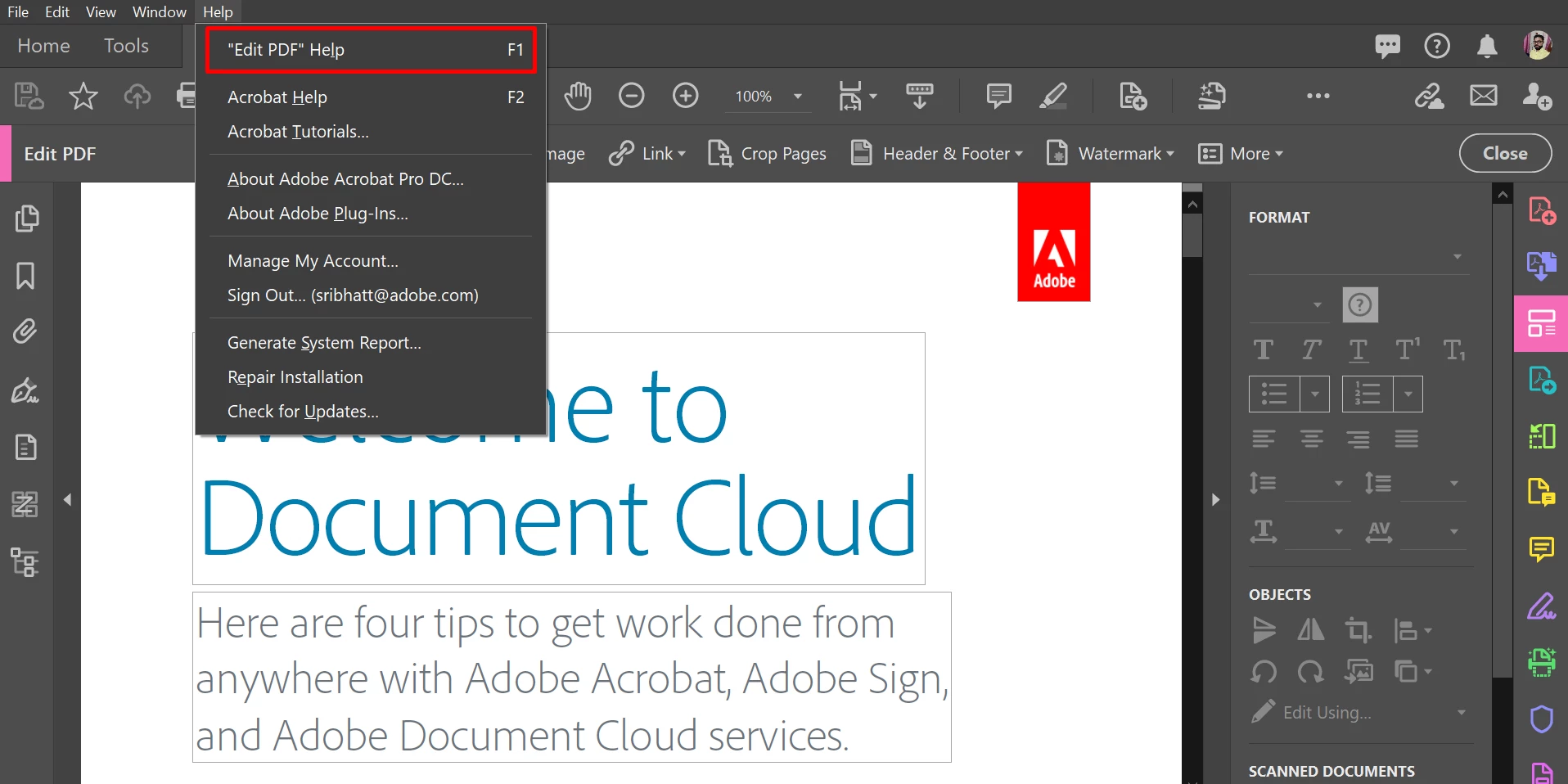Add a sticky note comment
The height and width of the screenshot is (784, 1568).
click(x=998, y=96)
